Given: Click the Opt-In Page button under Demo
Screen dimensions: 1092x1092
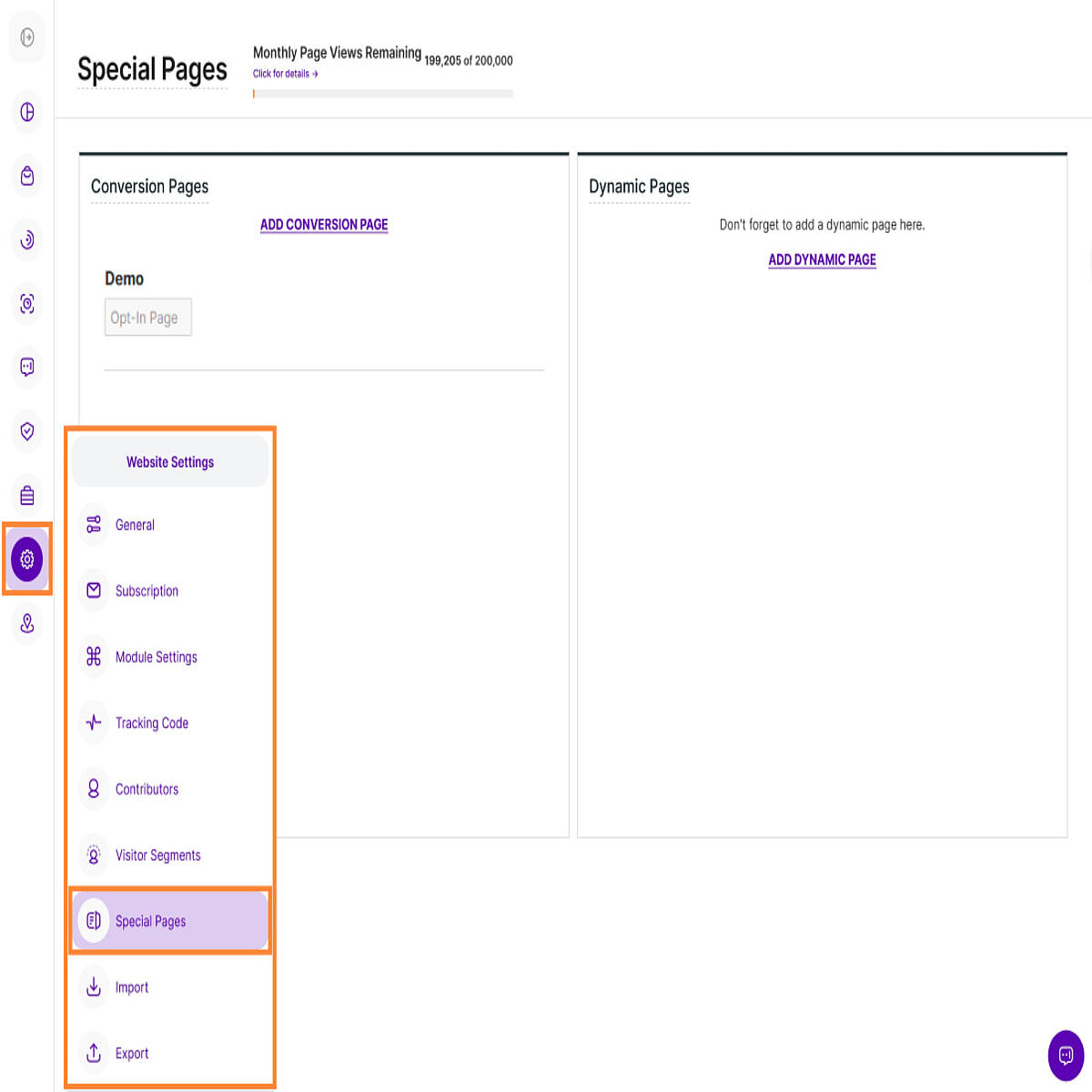Looking at the screenshot, I should coord(148,318).
